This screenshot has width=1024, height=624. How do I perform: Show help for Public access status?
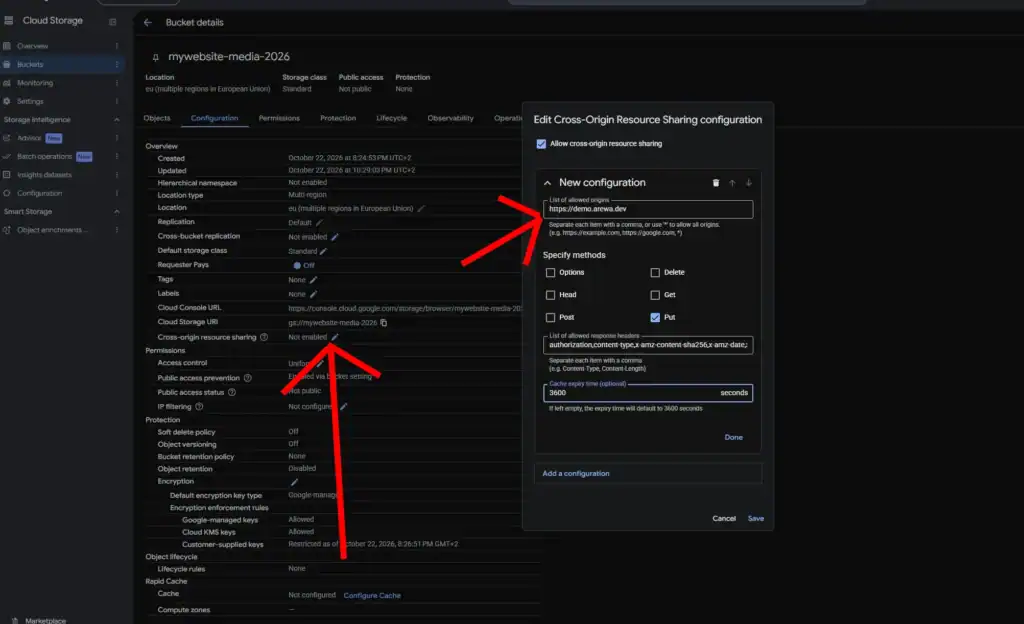232,392
